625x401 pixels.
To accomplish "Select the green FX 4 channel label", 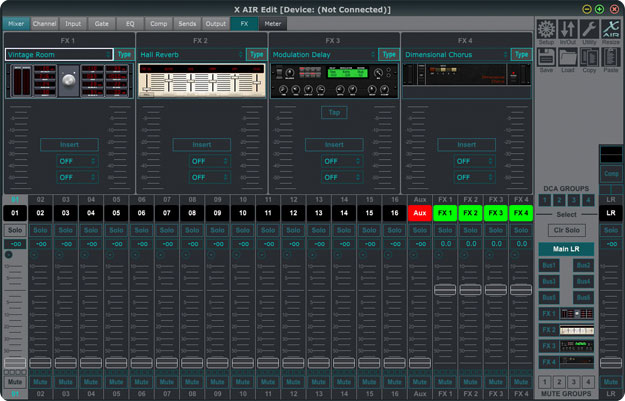I will 521,213.
